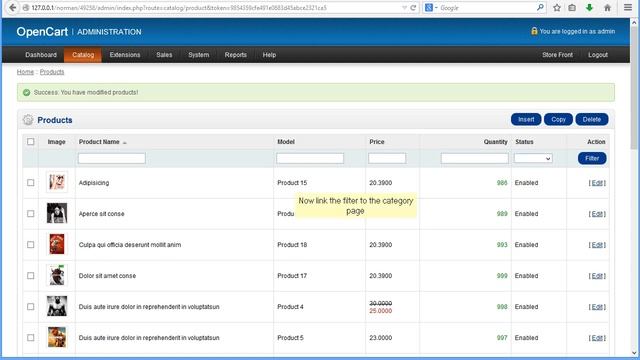Open the System menu
Screen dimensions: 640x360
199,55
